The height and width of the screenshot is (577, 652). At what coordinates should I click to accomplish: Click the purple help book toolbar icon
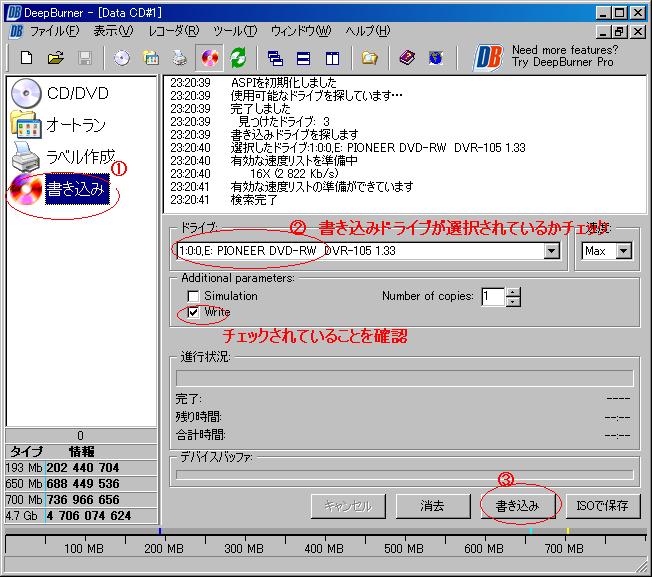click(x=407, y=58)
